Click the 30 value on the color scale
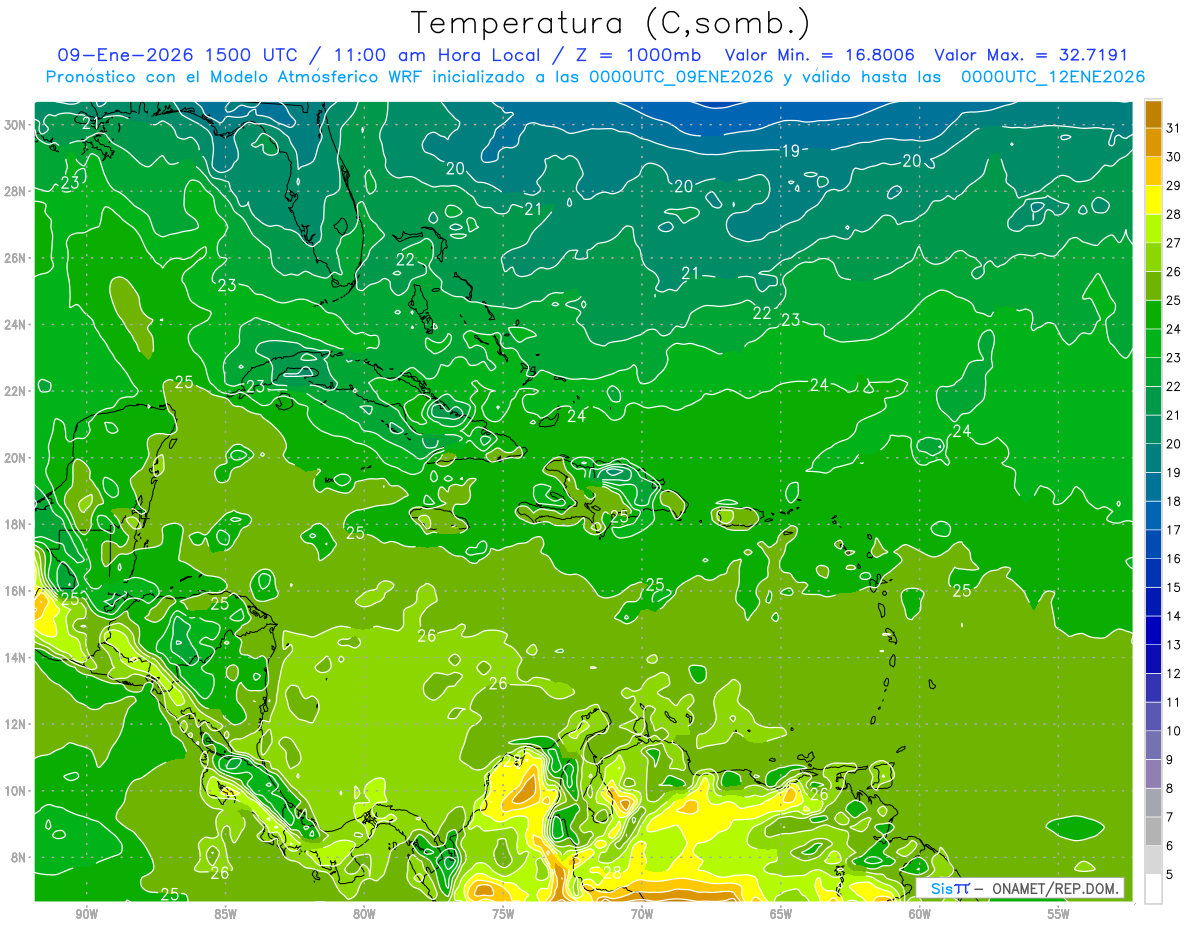The height and width of the screenshot is (927, 1200). tap(1175, 157)
